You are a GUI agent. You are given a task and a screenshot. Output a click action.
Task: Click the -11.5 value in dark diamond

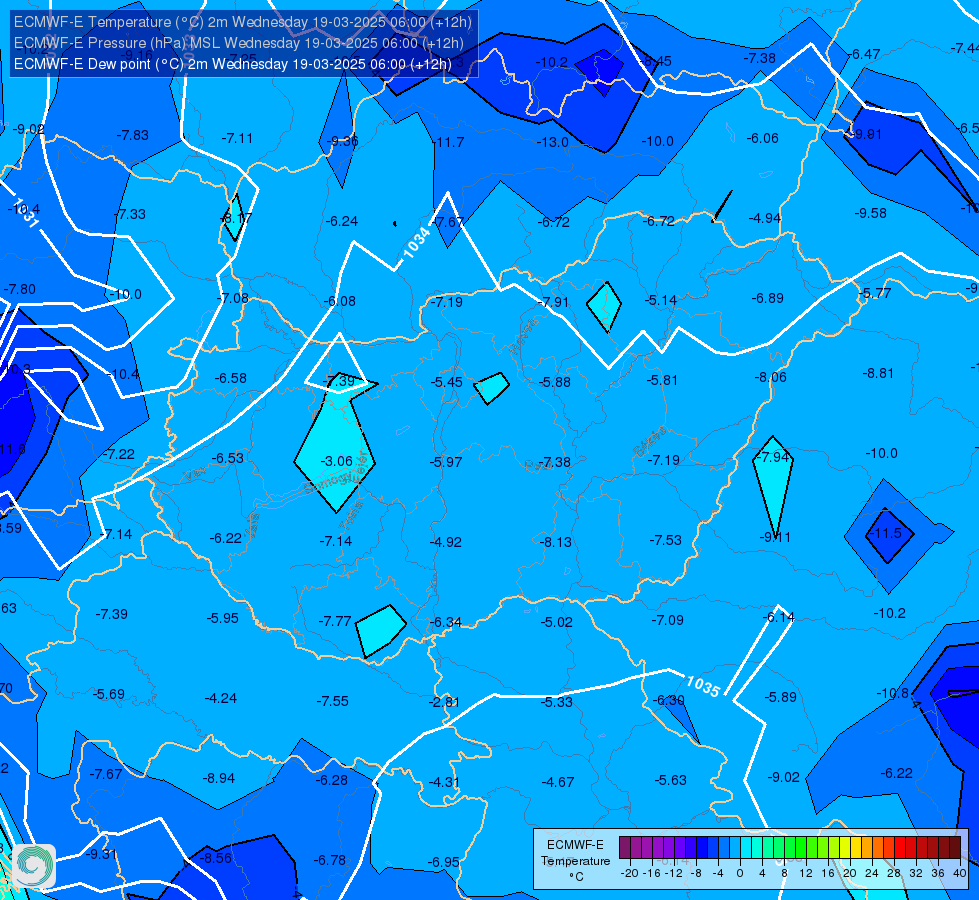click(887, 533)
